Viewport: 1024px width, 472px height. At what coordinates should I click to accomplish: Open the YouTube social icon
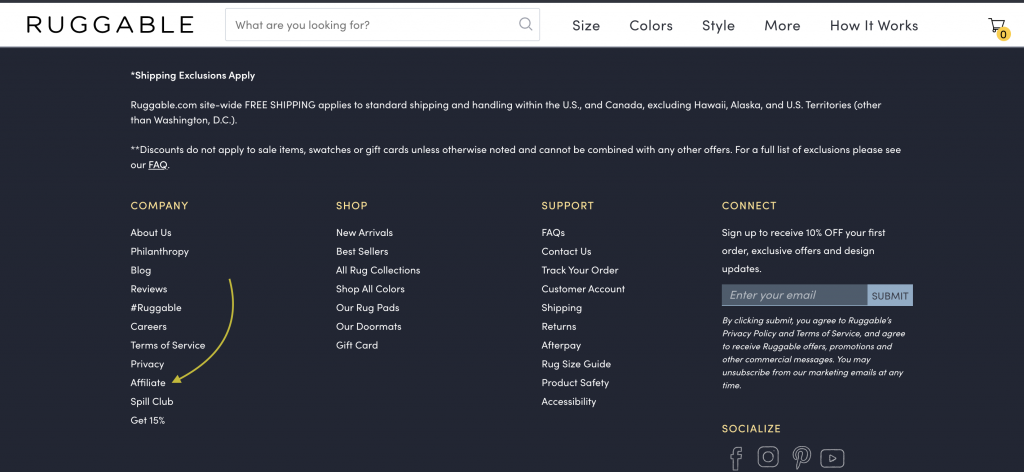pos(833,458)
